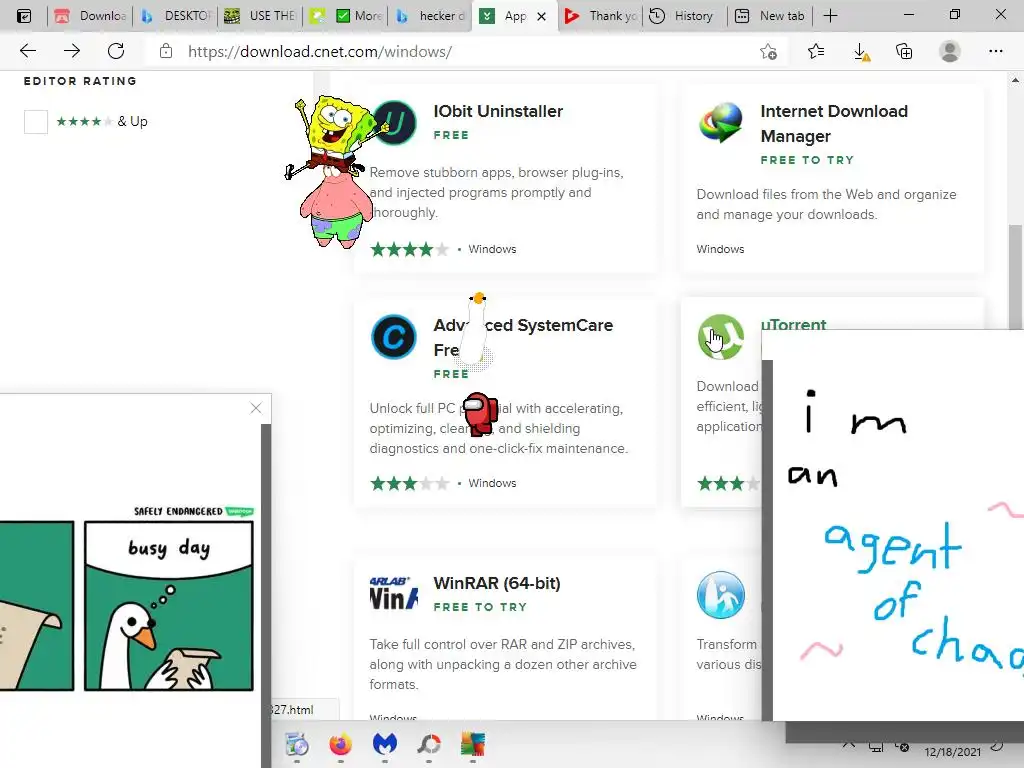Screen dimensions: 1024x768
Task: Open Internet Download Manager link
Action: (x=834, y=123)
